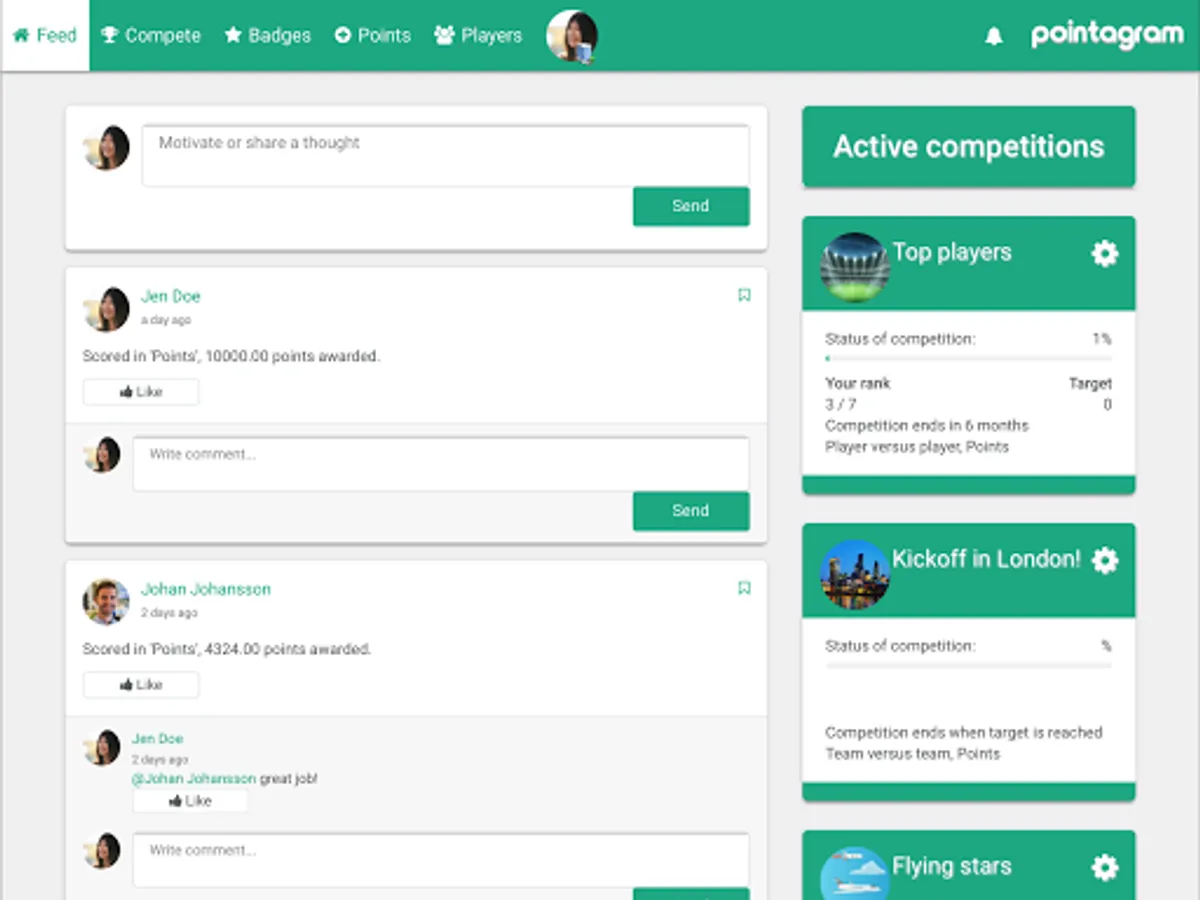Click the Kickoff in London progress bar
Viewport: 1200px width, 900px height.
pos(968,665)
